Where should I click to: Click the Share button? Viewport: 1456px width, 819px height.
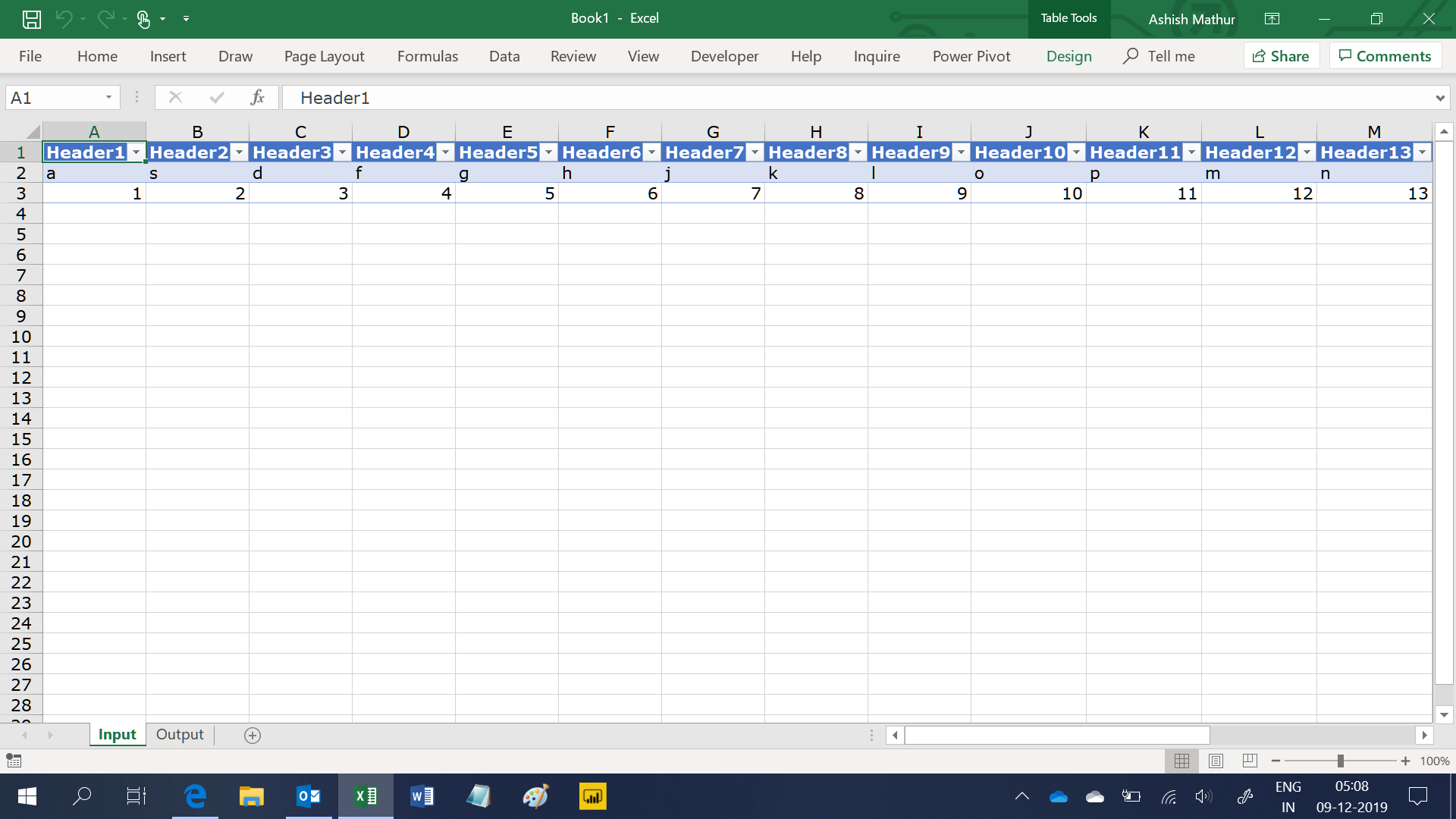point(1282,56)
